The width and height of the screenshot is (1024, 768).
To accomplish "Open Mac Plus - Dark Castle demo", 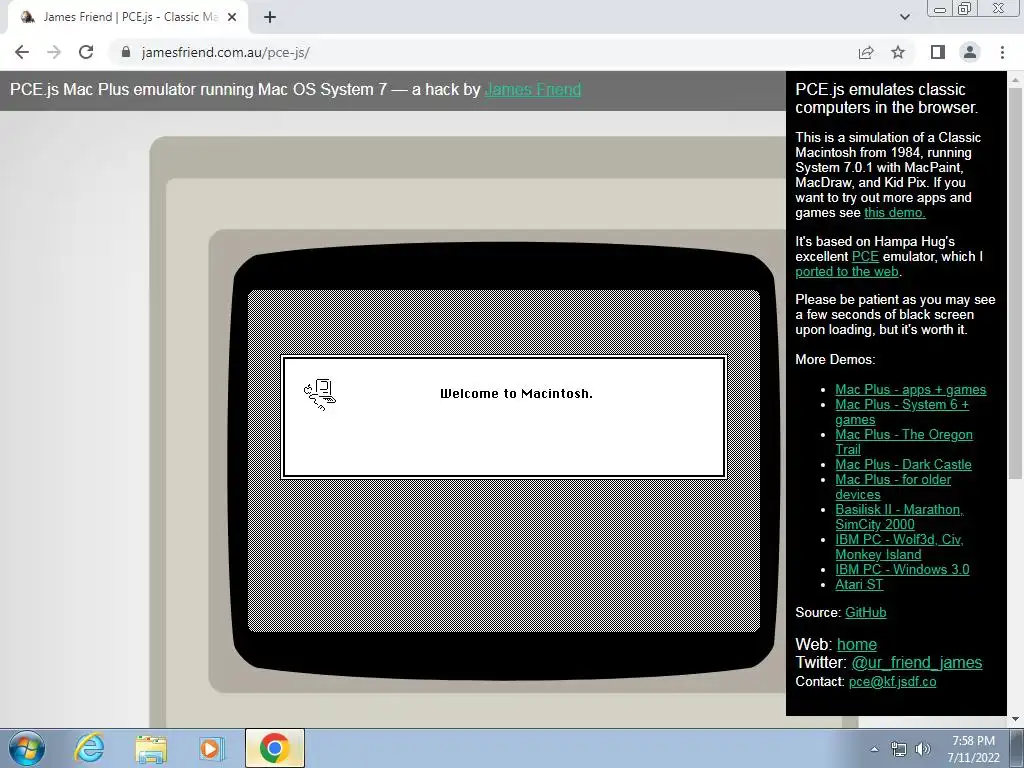I will coord(903,464).
